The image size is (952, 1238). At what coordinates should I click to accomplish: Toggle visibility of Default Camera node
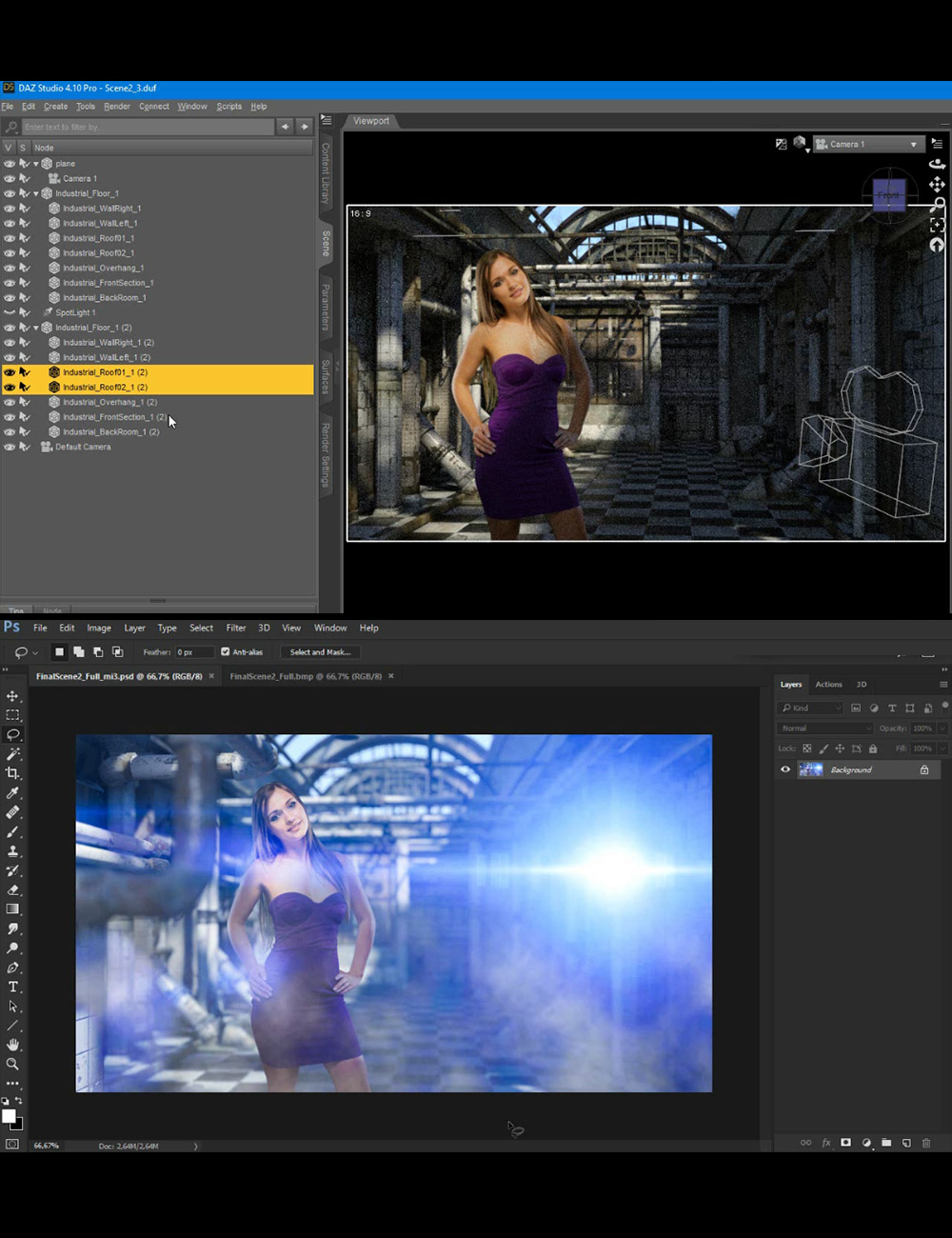(10, 447)
